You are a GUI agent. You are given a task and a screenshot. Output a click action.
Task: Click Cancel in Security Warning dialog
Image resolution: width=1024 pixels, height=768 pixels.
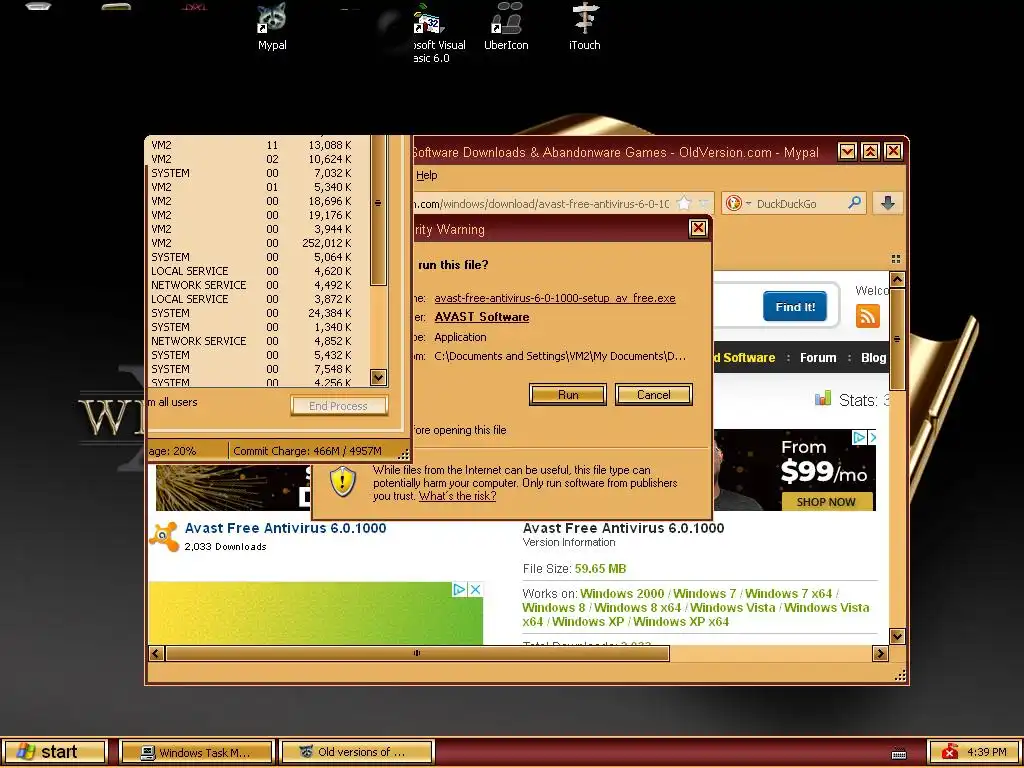point(653,394)
